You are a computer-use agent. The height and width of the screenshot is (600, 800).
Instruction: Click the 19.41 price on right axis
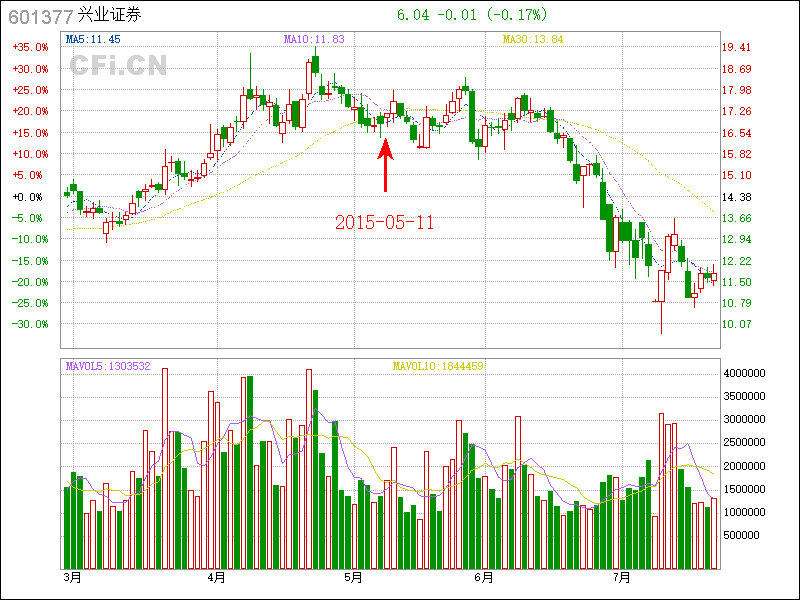click(x=736, y=47)
